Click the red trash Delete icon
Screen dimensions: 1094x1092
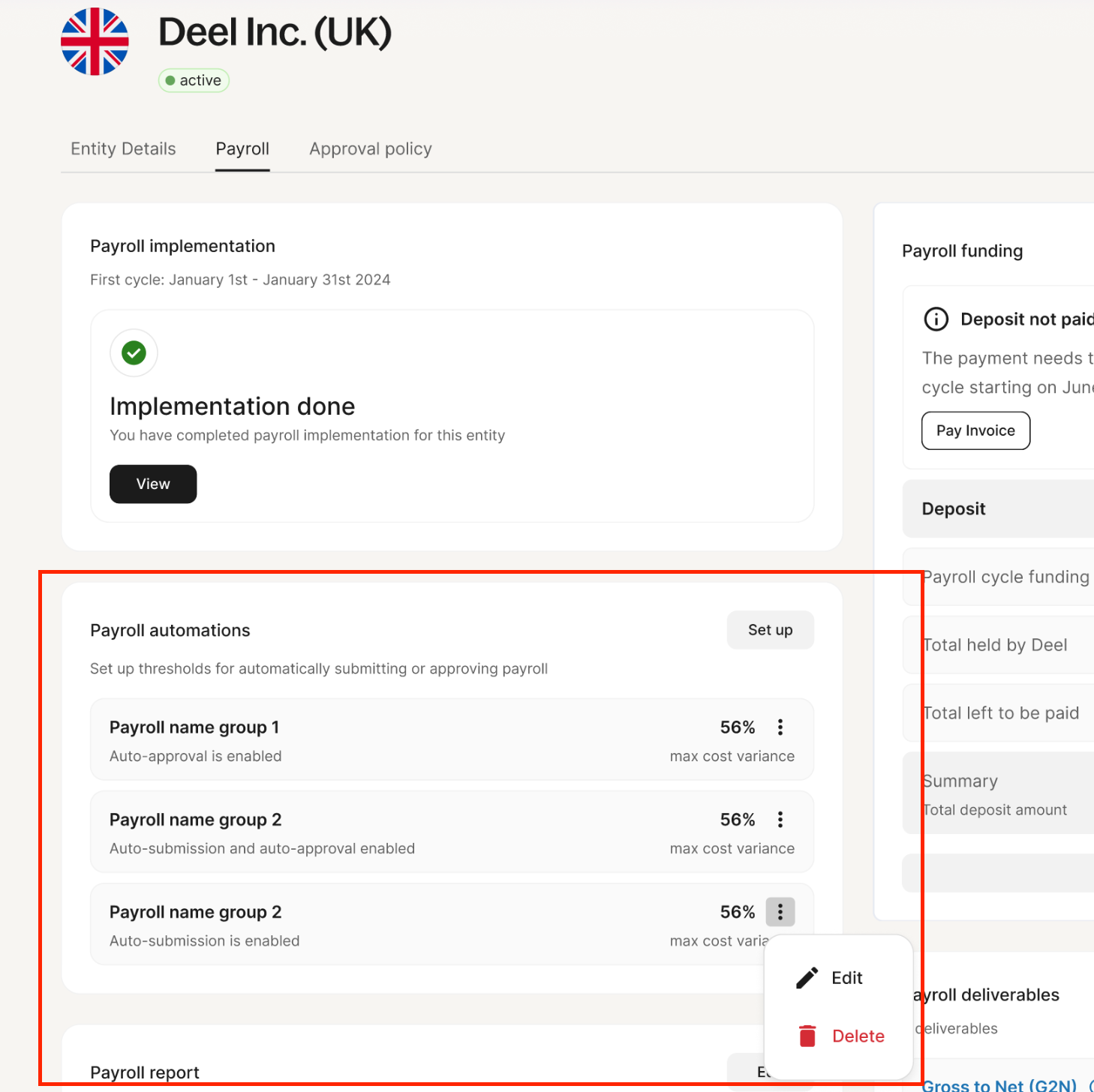tap(807, 1036)
